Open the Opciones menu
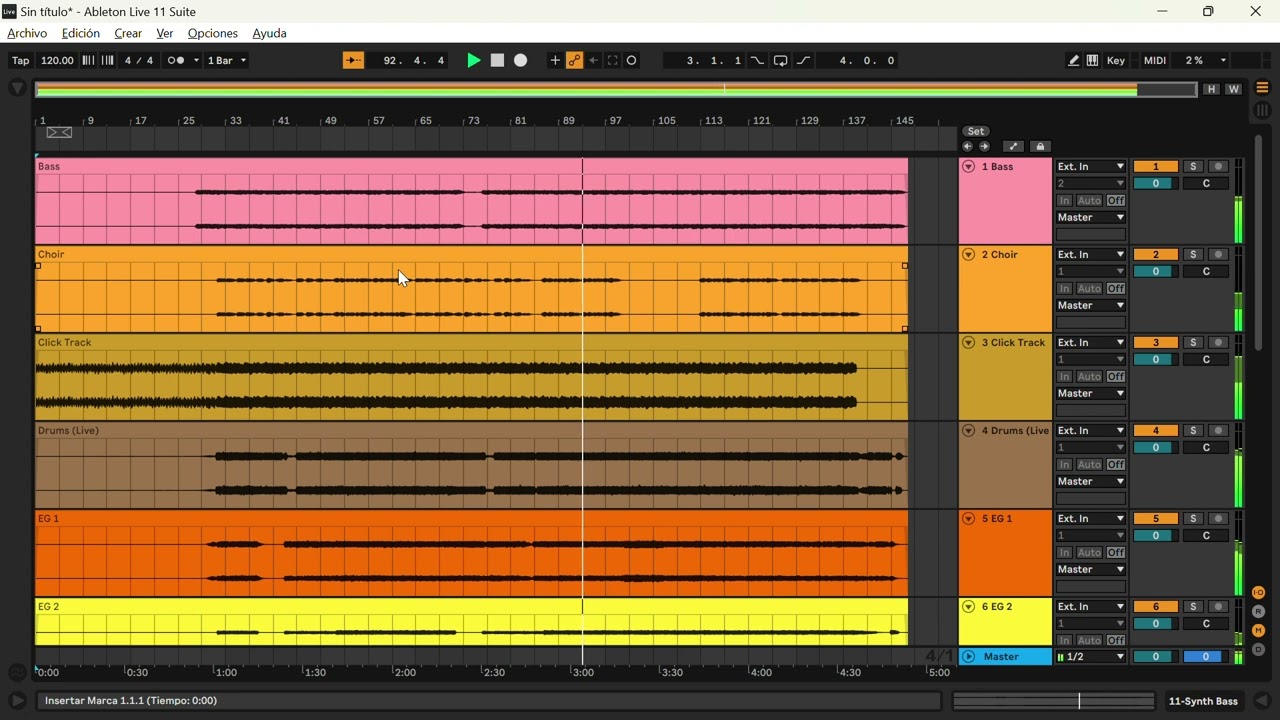Viewport: 1280px width, 720px height. 213,33
